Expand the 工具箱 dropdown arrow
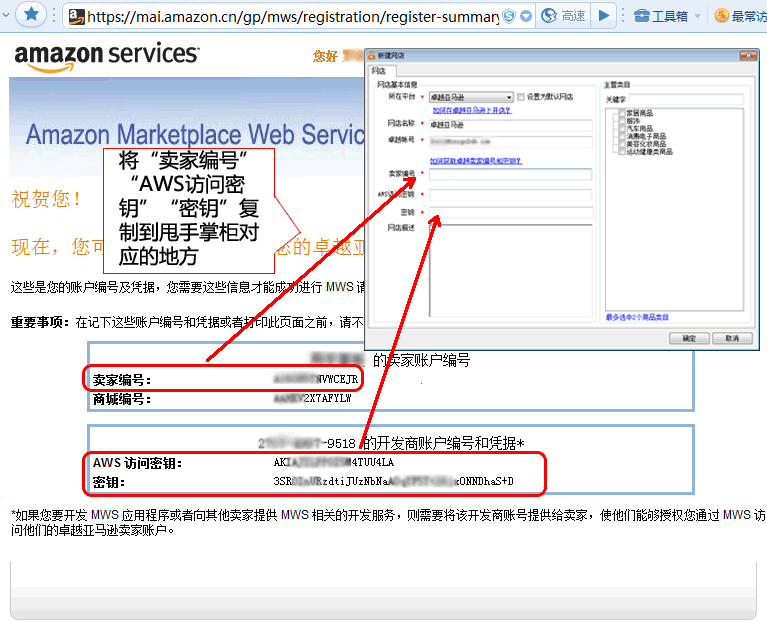Viewport: 767px width, 623px height. pos(698,16)
